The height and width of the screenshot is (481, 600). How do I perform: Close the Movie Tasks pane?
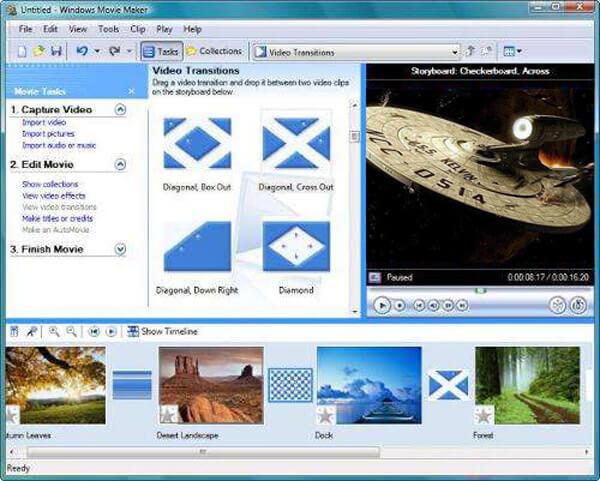pos(132,91)
